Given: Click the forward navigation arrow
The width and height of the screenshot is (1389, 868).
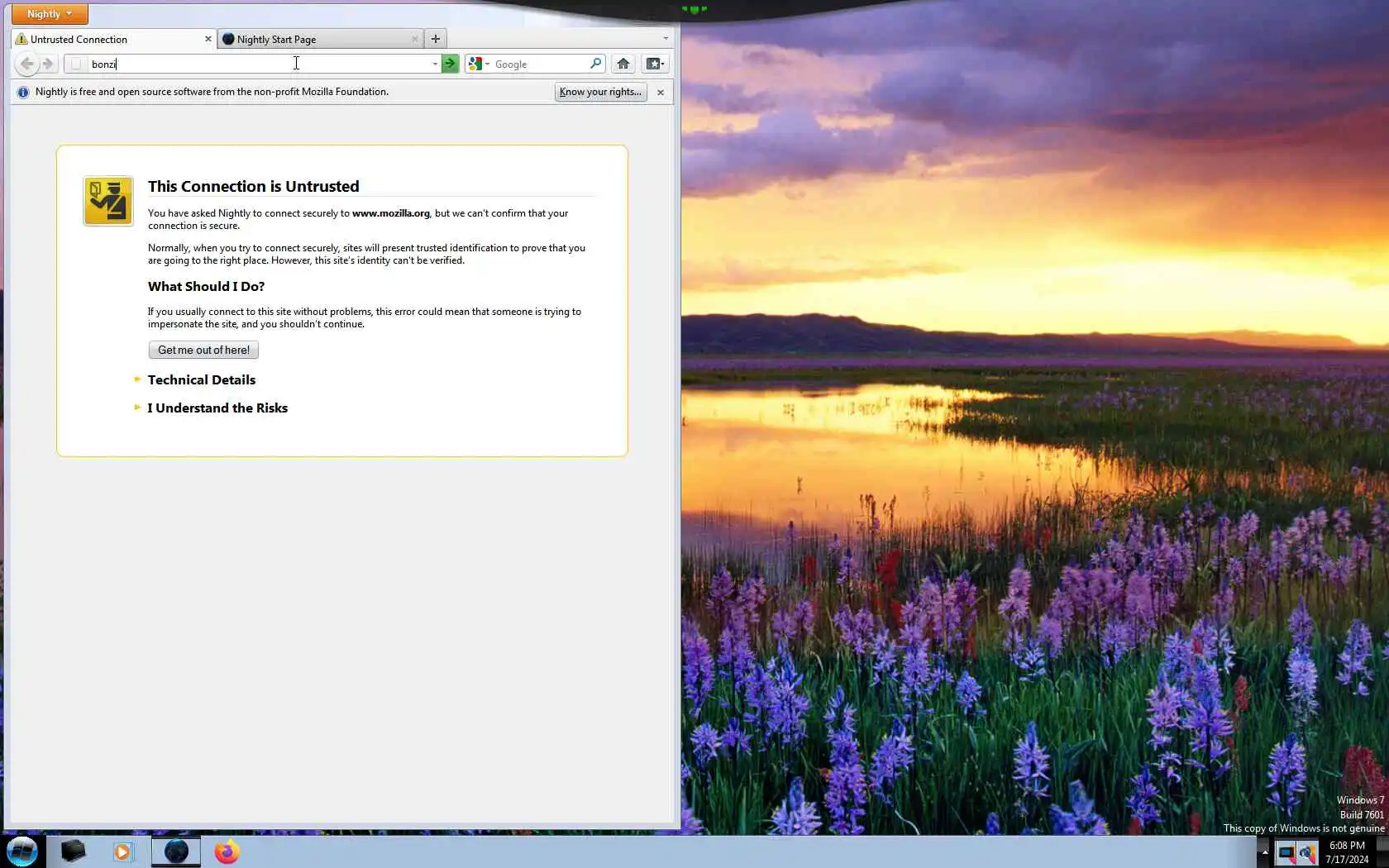Looking at the screenshot, I should pyautogui.click(x=48, y=64).
